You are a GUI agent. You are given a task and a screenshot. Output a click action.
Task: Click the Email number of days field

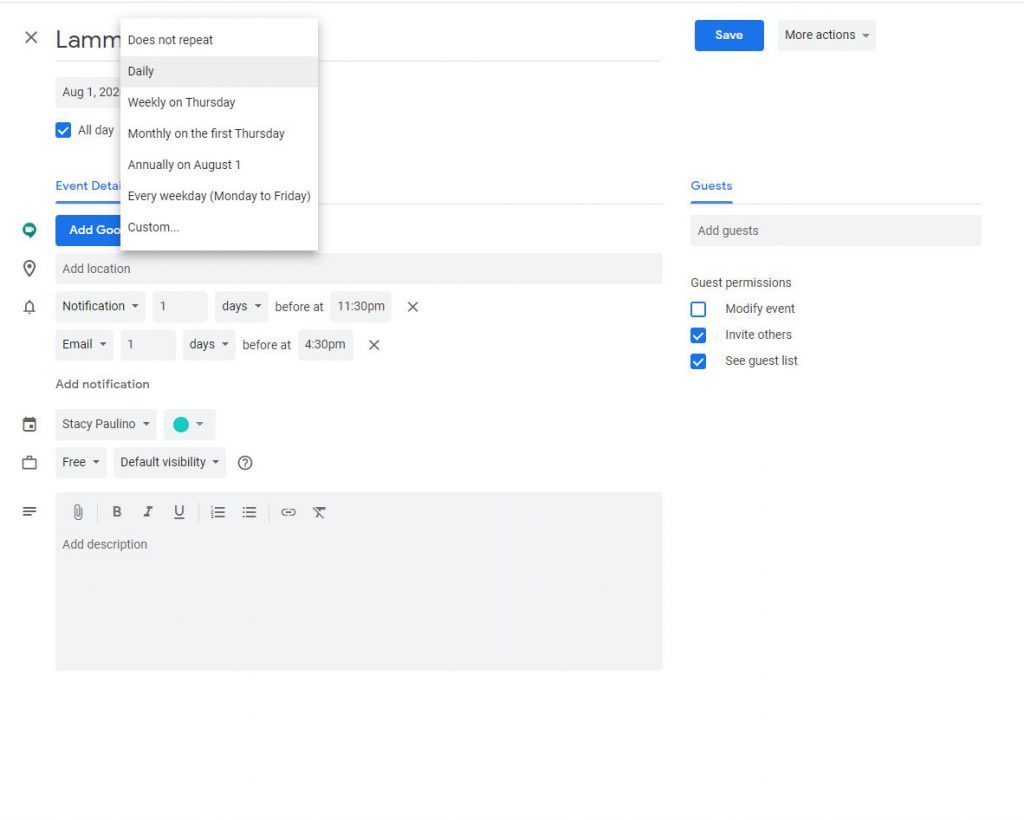[x=148, y=344]
